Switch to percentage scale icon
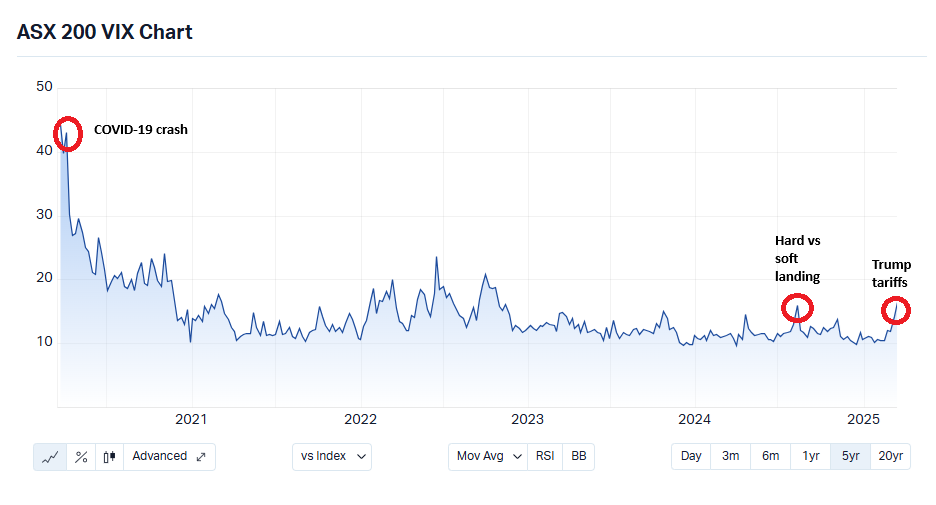This screenshot has width=936, height=505. pos(81,456)
